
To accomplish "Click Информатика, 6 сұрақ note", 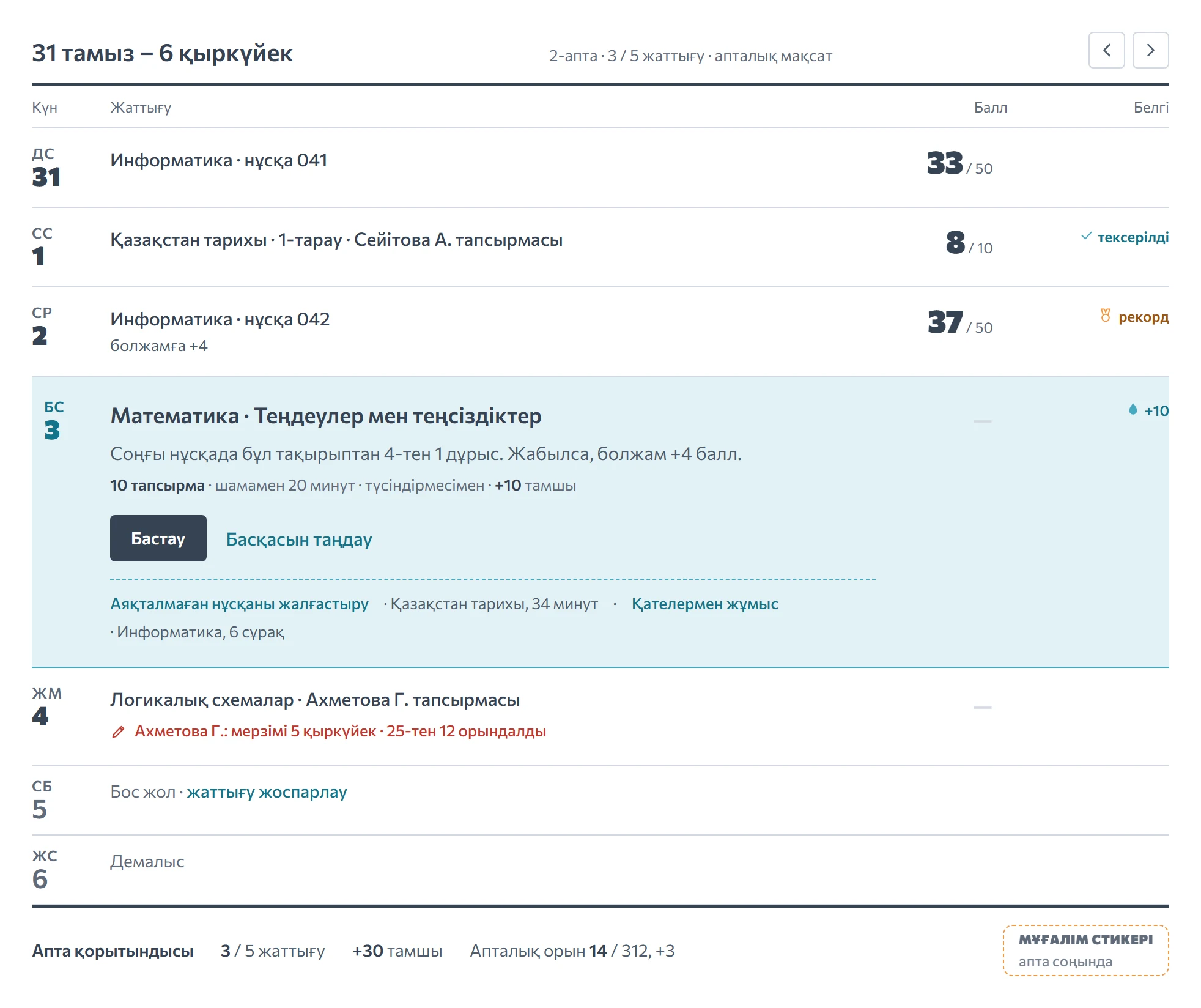I will click(197, 632).
